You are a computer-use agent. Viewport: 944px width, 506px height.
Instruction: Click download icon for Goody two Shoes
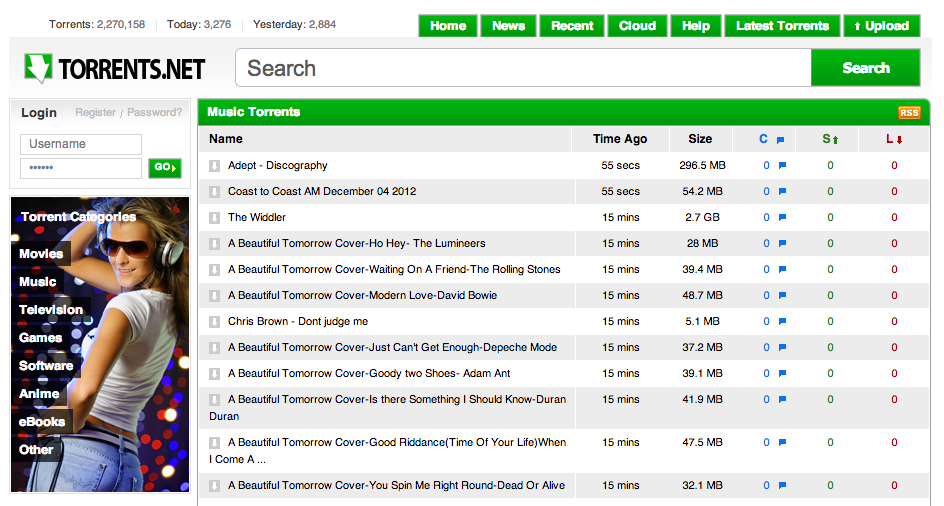pos(214,373)
